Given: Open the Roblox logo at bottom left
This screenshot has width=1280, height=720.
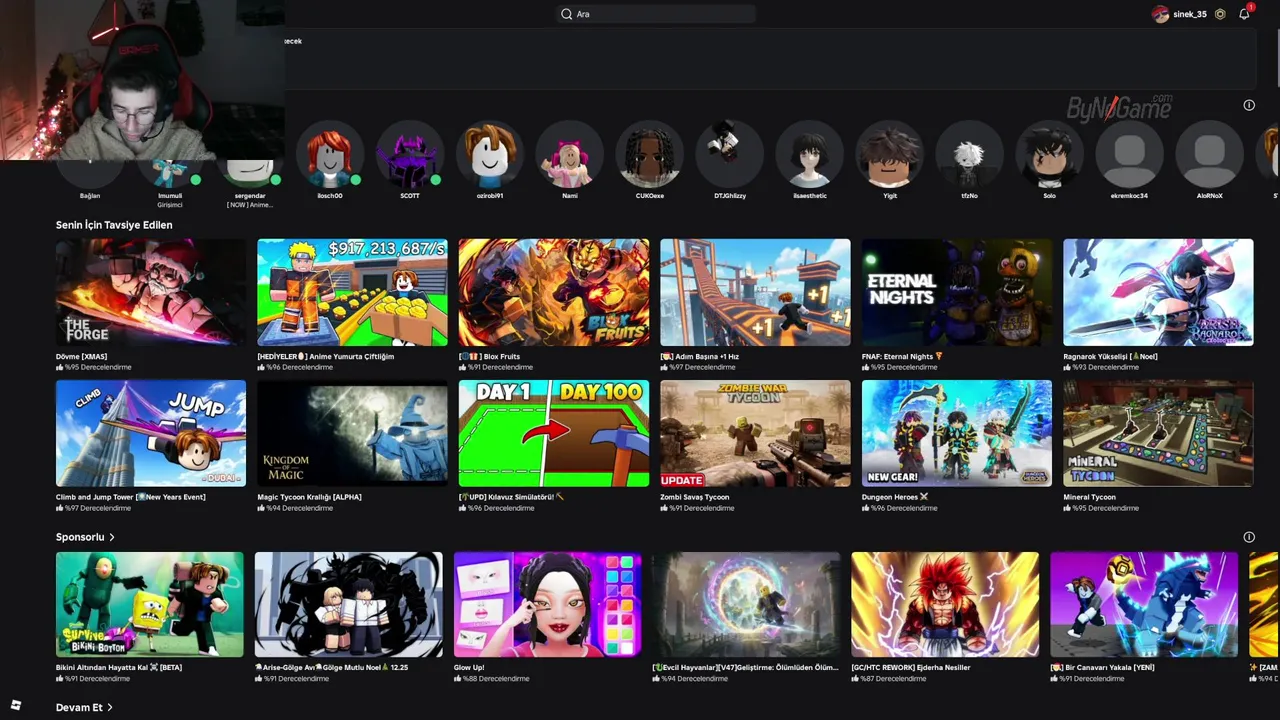Looking at the screenshot, I should pyautogui.click(x=16, y=704).
